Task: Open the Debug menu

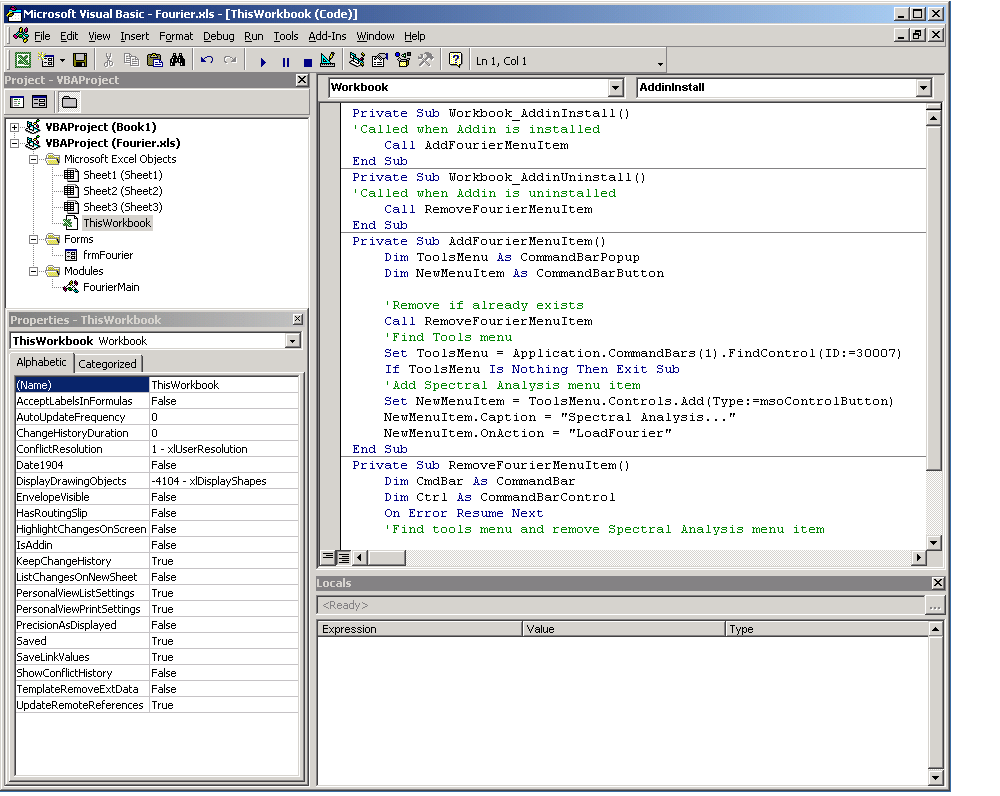Action: [x=219, y=36]
